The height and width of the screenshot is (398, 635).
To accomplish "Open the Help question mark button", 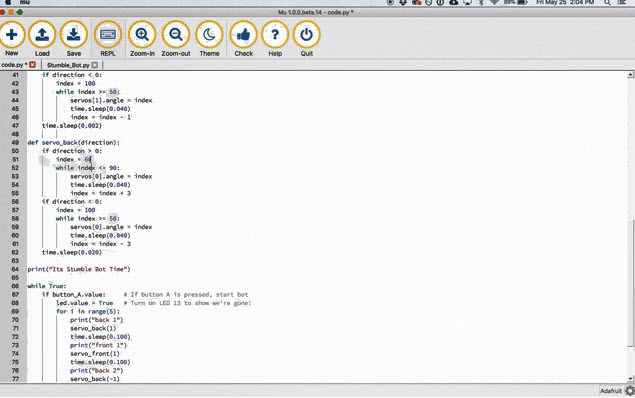I will [275, 38].
